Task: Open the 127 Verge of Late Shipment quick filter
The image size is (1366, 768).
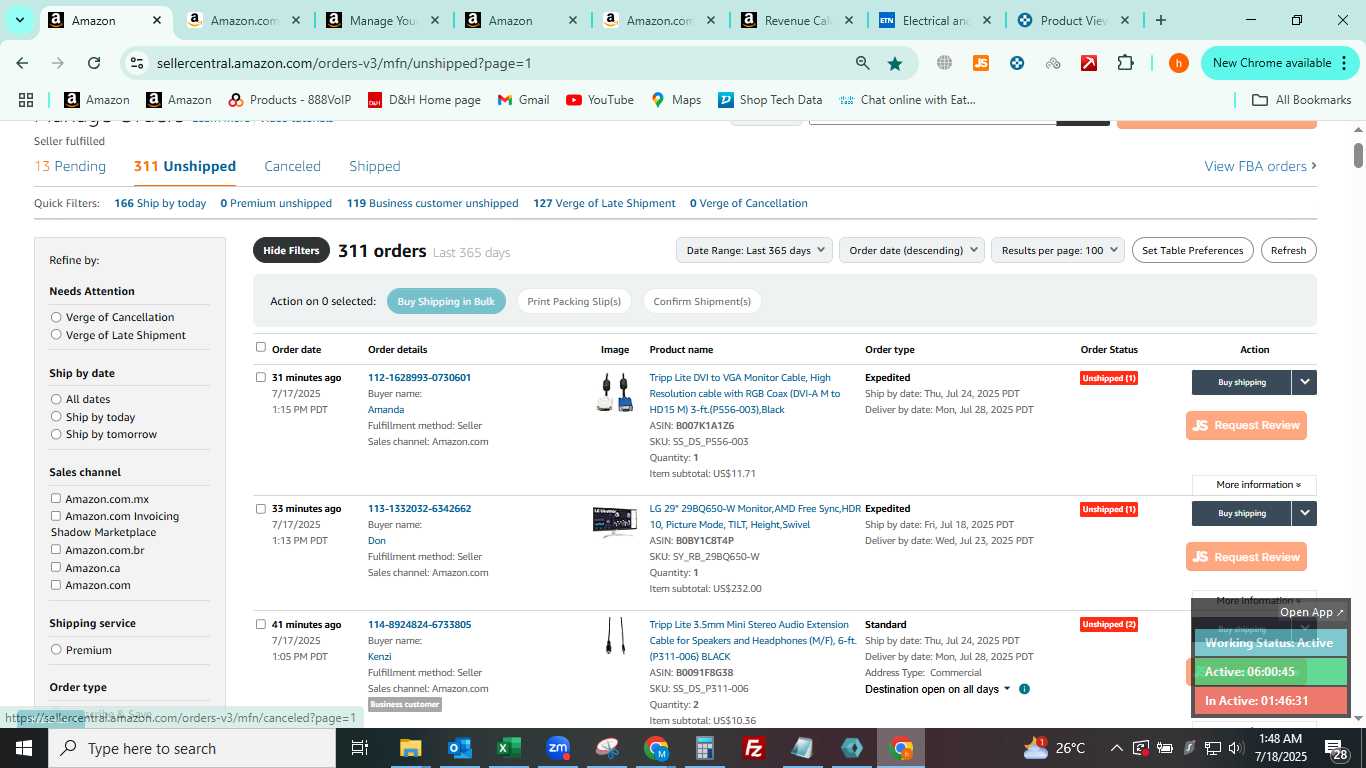Action: pos(604,203)
